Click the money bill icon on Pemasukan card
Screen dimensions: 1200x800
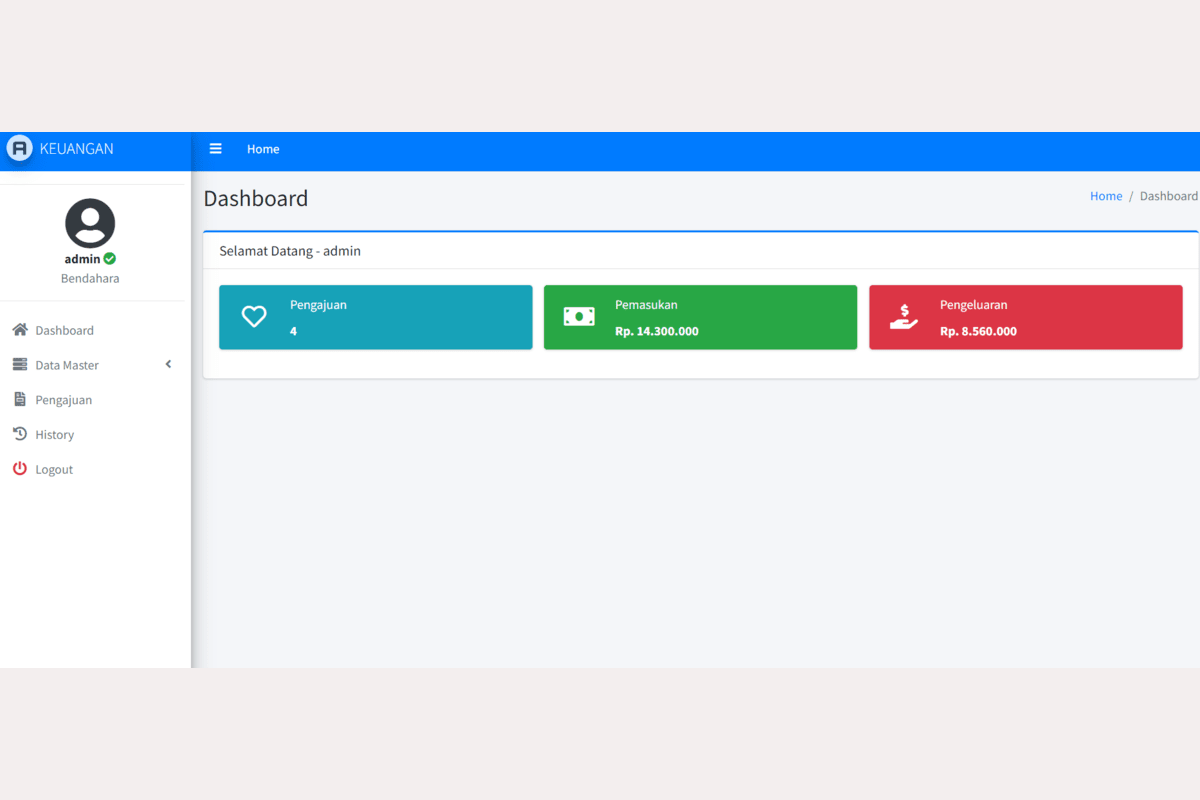579,317
